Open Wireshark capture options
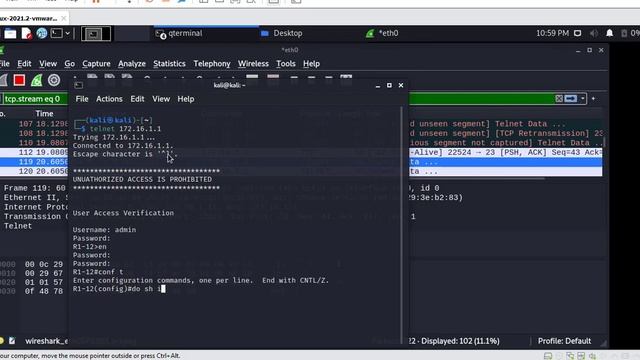640x360 pixels. 54,80
